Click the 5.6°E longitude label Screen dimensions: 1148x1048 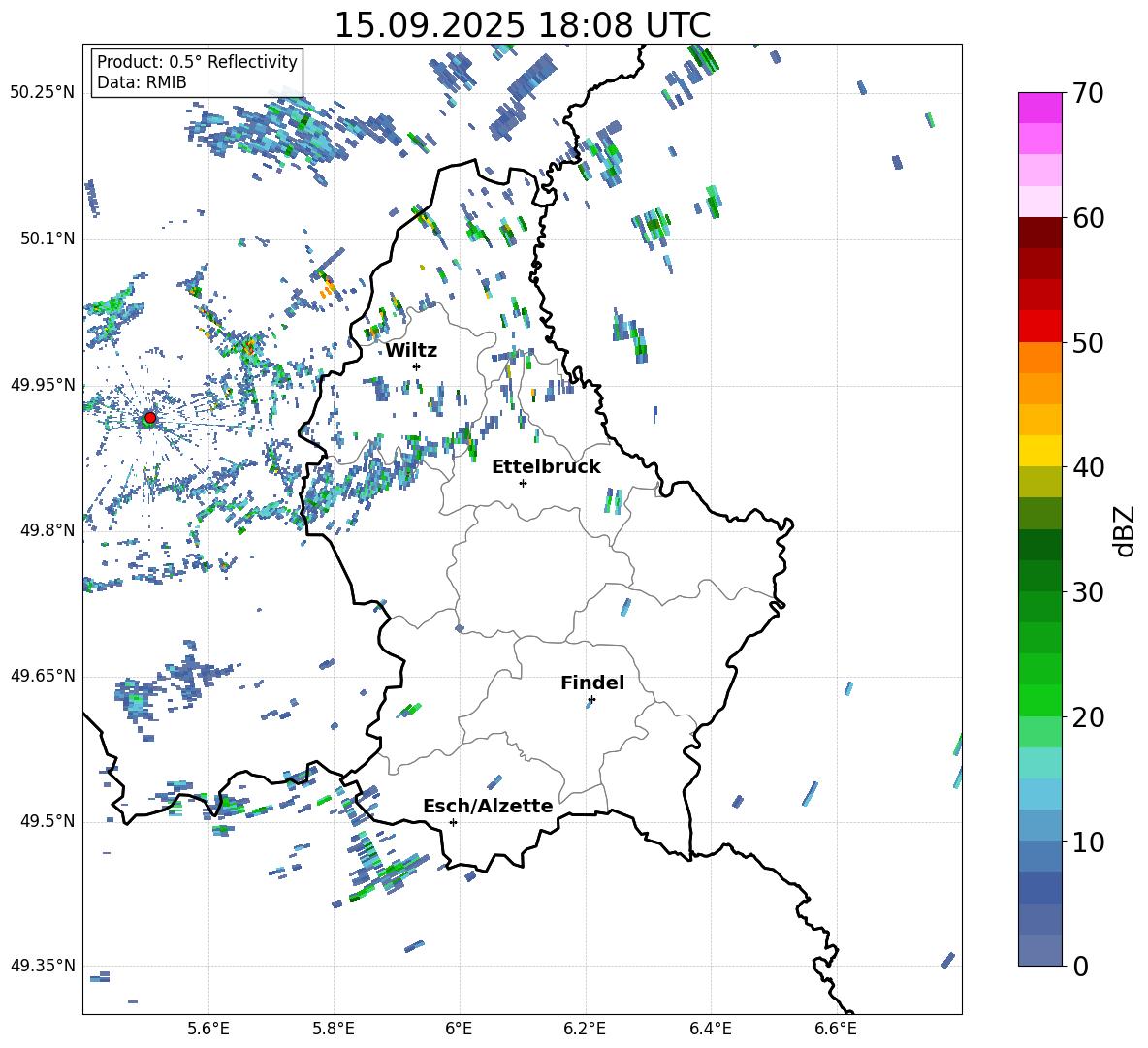(208, 1029)
